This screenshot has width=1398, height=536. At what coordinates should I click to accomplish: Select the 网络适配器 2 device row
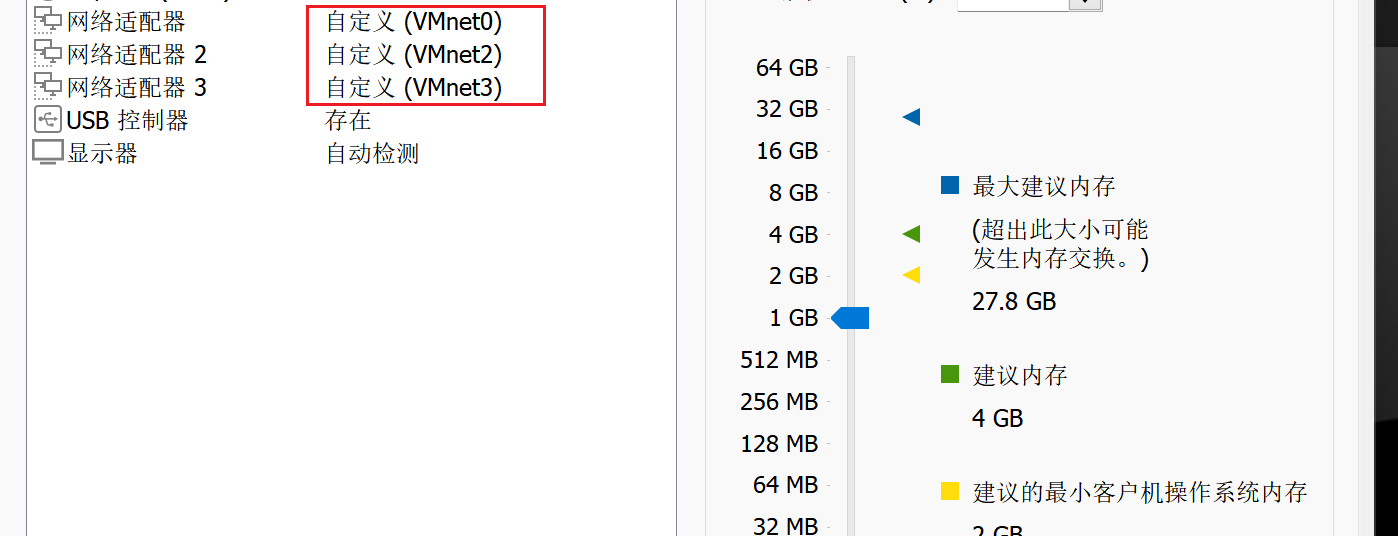[137, 54]
